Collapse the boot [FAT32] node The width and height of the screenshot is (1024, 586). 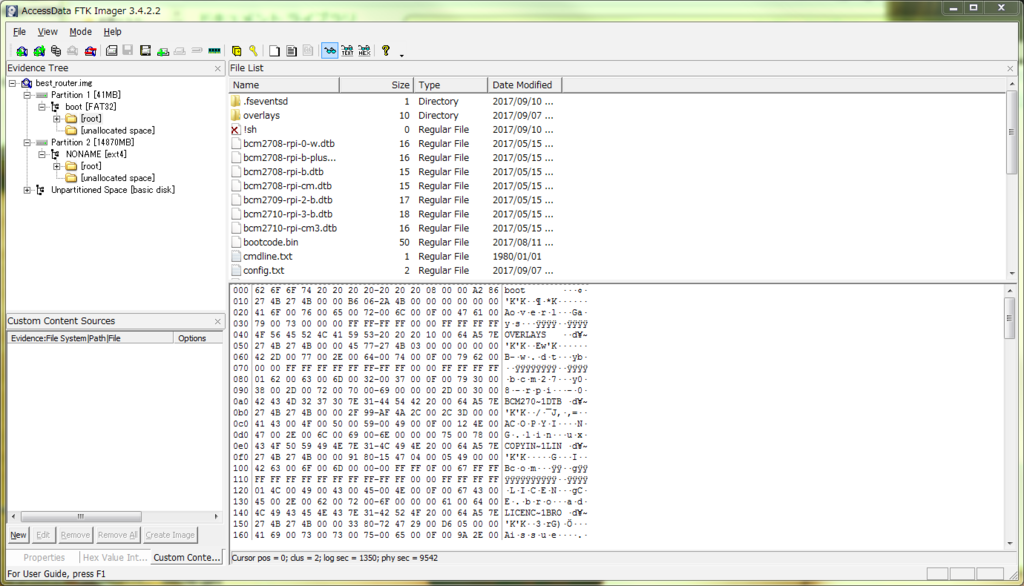pyautogui.click(x=41, y=106)
